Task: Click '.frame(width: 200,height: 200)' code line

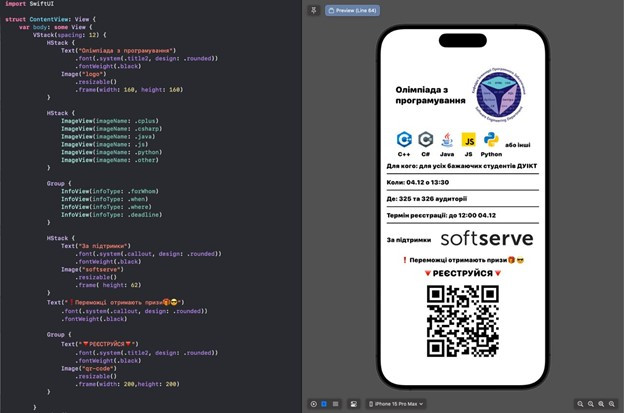Action: (127, 384)
